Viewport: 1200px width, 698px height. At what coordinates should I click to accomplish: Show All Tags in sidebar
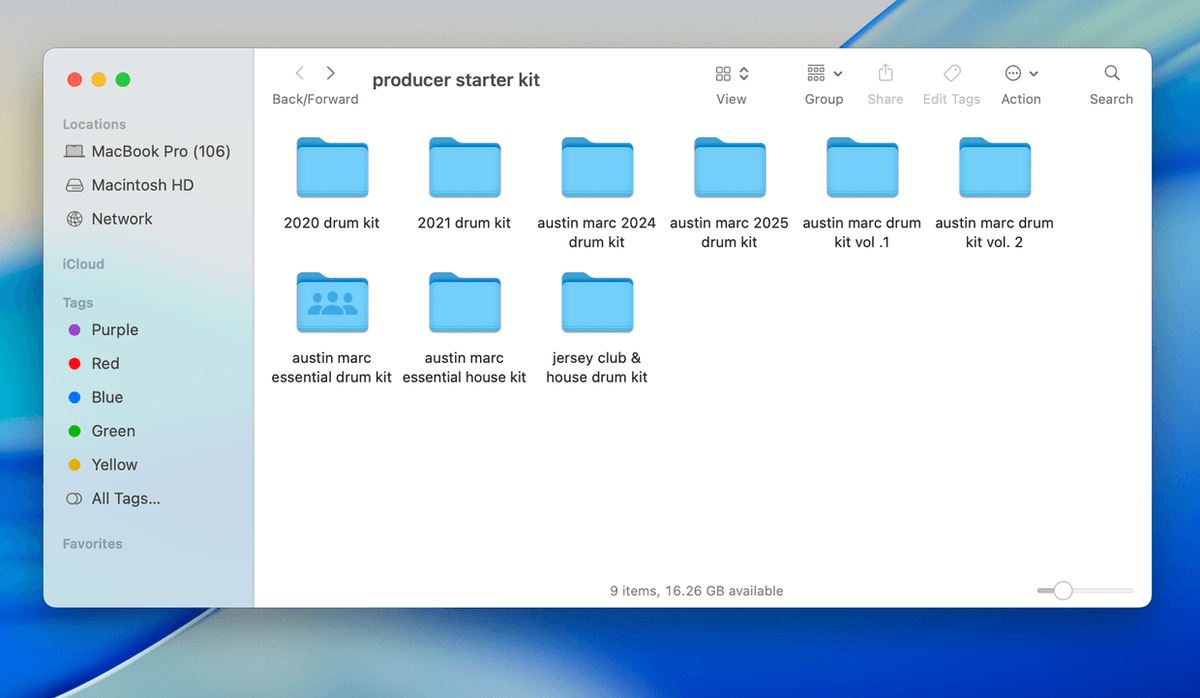click(x=113, y=498)
